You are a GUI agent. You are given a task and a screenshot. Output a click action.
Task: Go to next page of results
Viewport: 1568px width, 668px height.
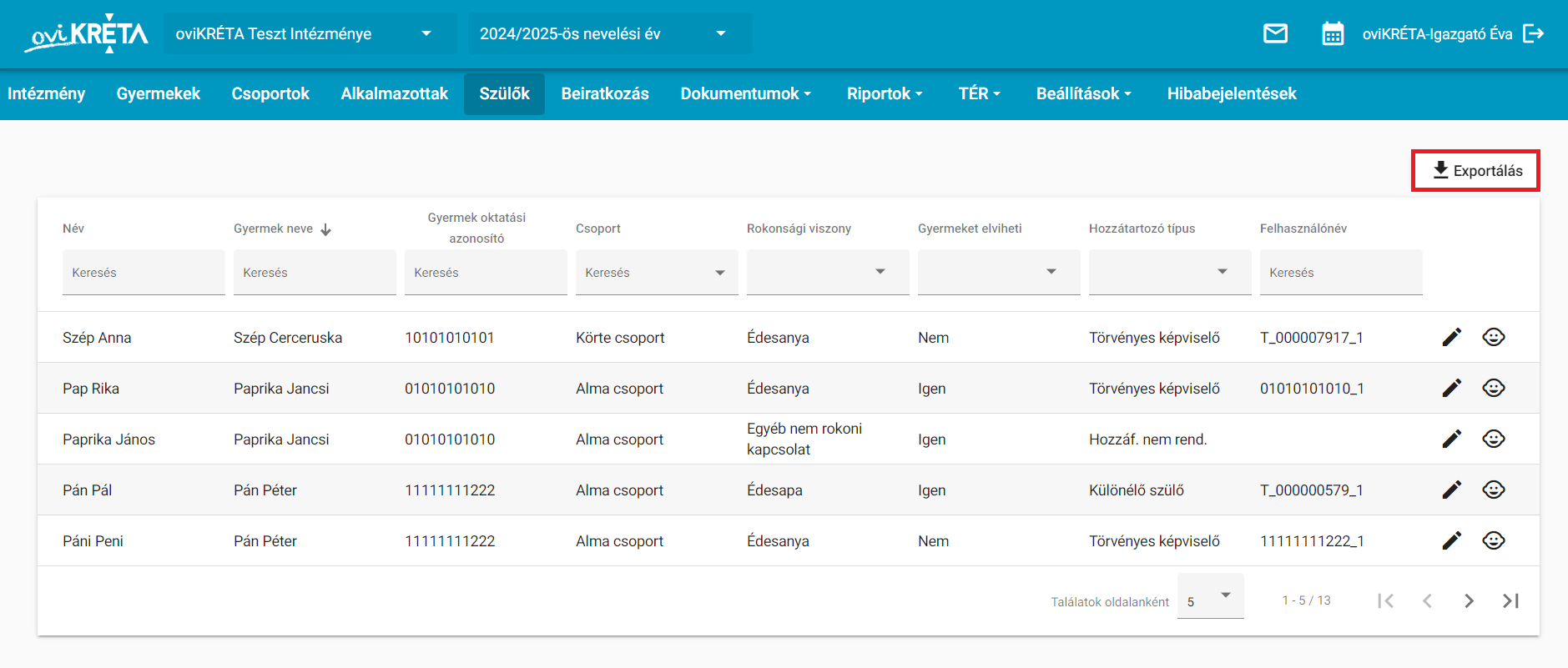tap(1469, 600)
